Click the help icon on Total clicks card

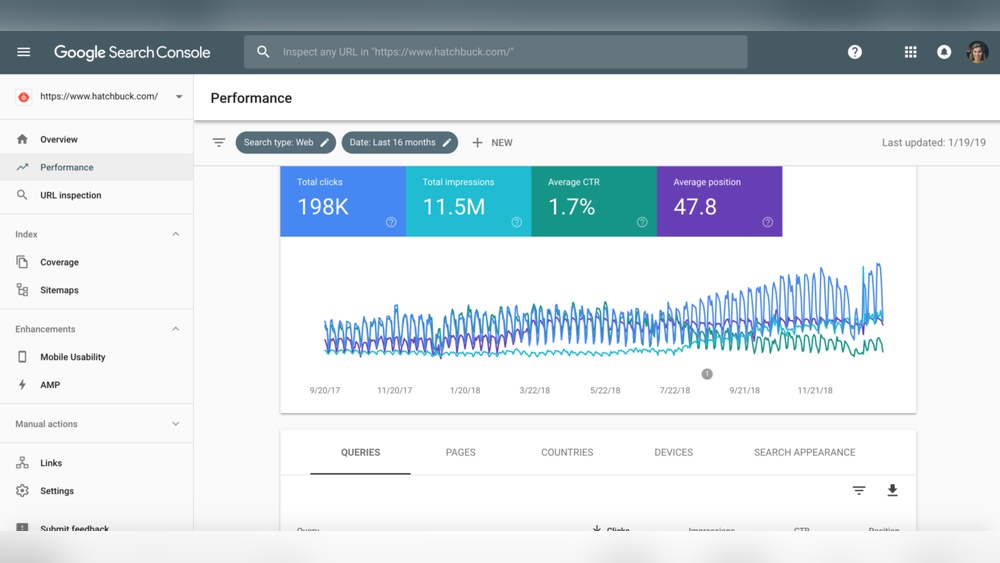pyautogui.click(x=391, y=222)
